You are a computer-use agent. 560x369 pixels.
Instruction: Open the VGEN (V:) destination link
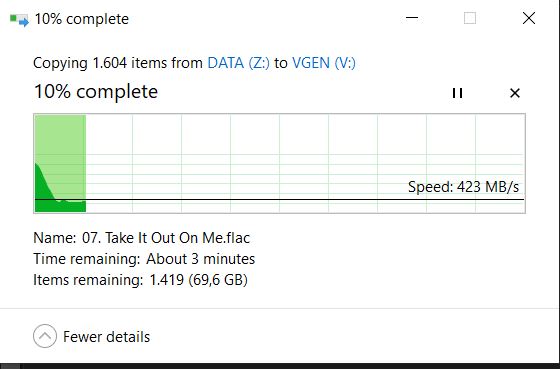[x=324, y=63]
